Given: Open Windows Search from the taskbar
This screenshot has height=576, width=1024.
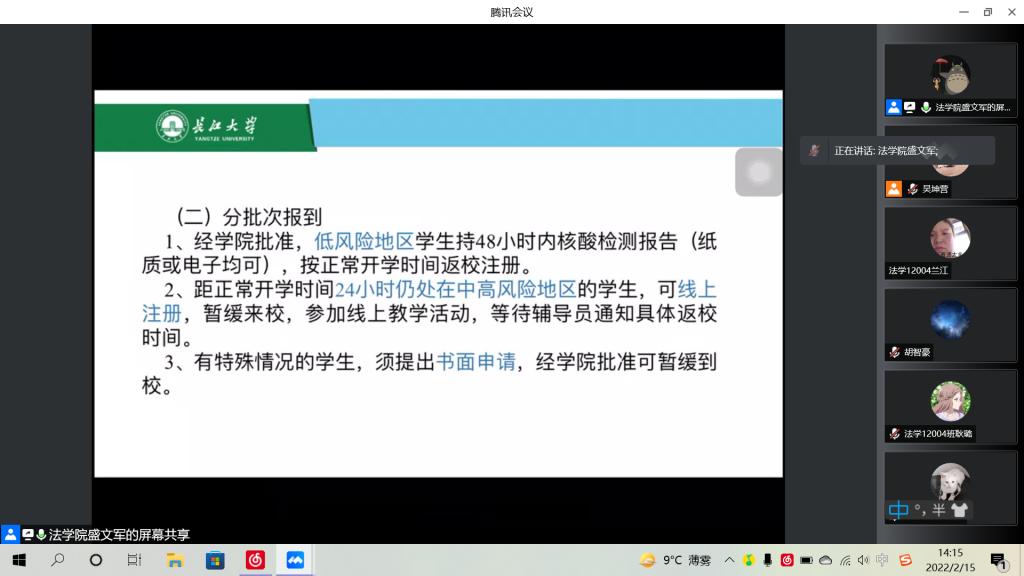Looking at the screenshot, I should (58, 561).
